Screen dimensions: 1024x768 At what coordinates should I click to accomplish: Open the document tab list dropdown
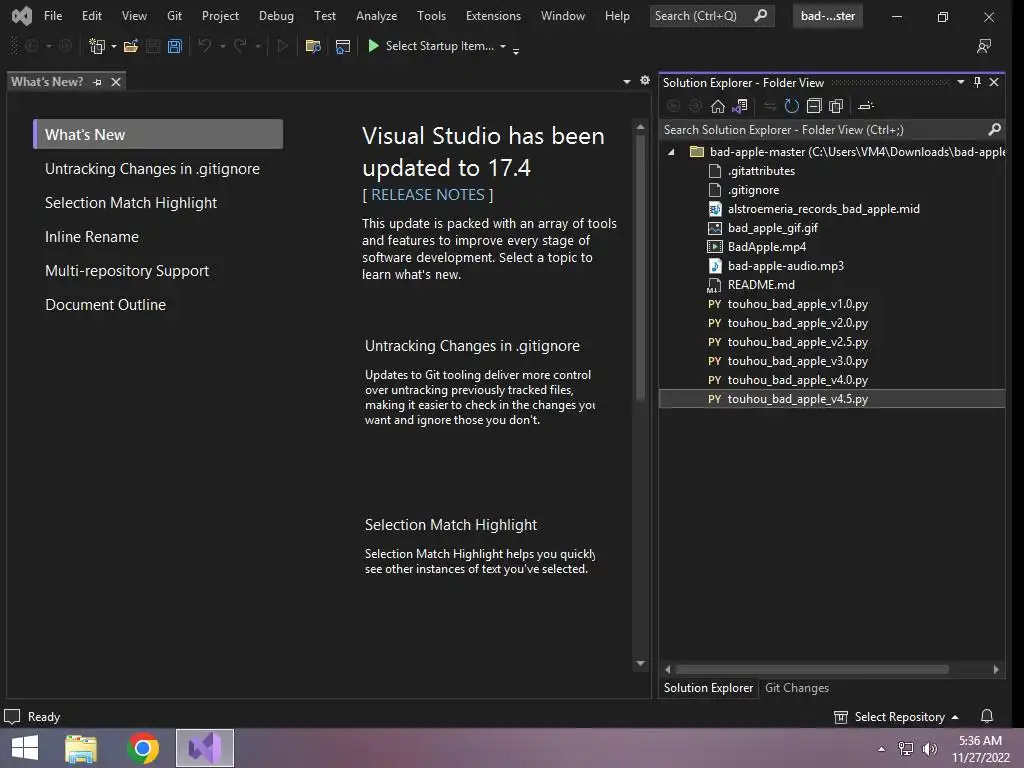click(x=626, y=82)
